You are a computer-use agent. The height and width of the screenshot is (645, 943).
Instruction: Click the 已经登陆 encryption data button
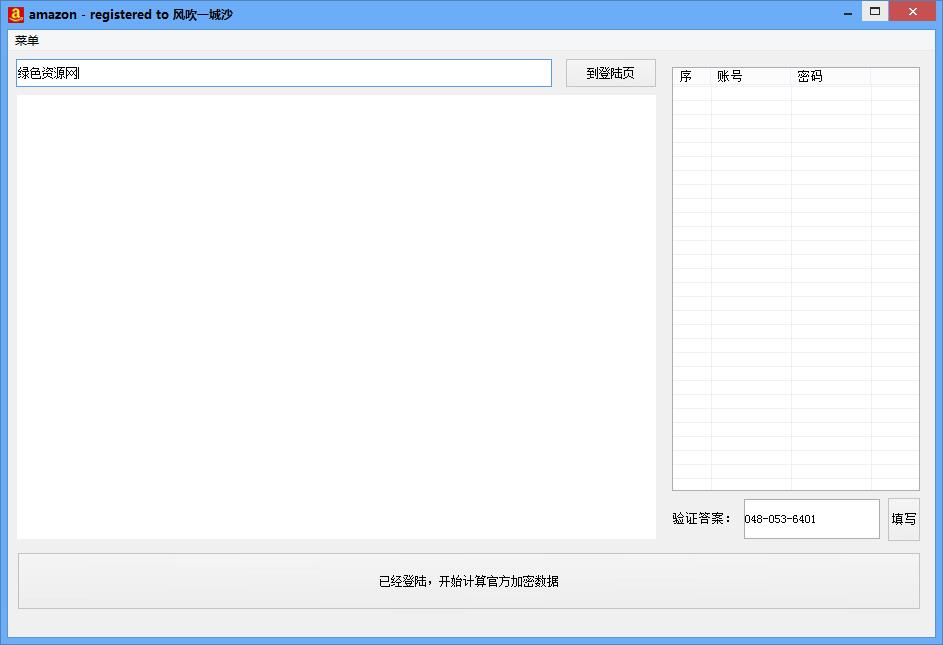(x=469, y=581)
